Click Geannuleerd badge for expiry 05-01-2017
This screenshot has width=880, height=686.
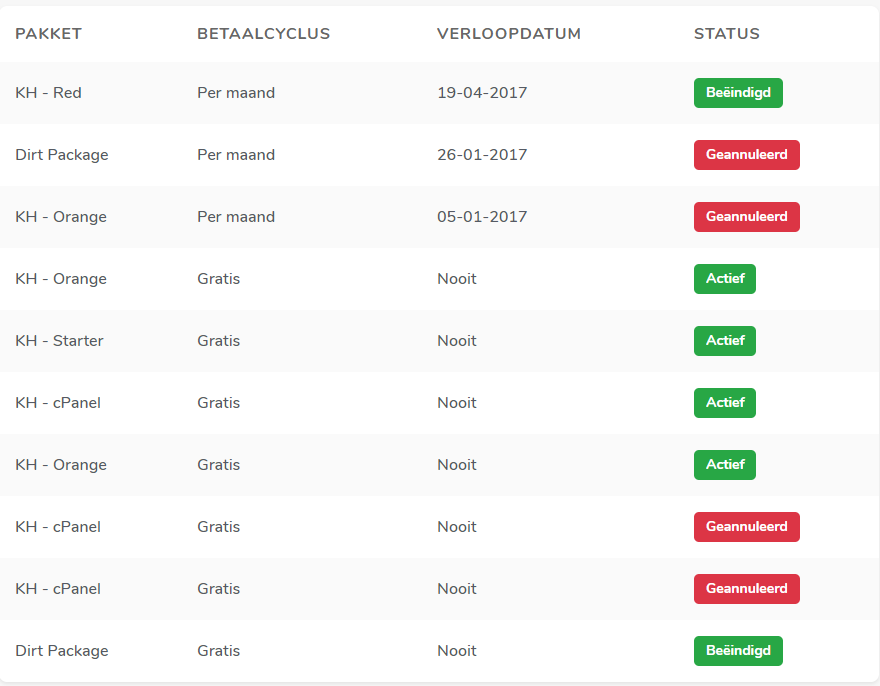pos(746,217)
